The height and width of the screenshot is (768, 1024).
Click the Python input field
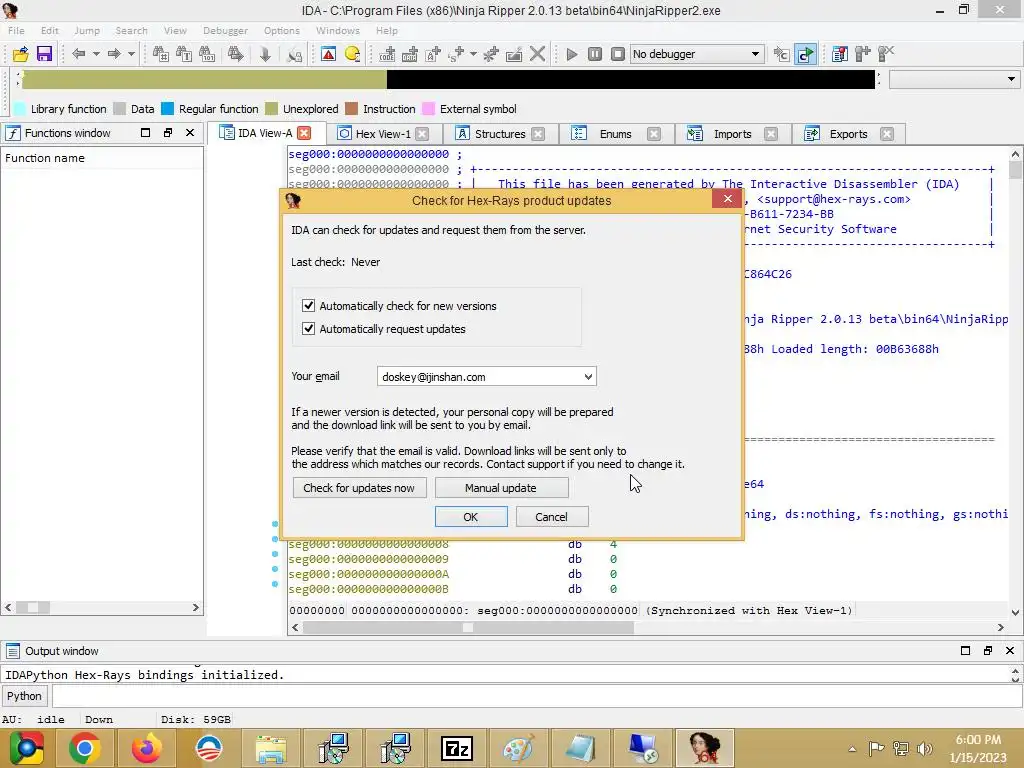click(537, 696)
